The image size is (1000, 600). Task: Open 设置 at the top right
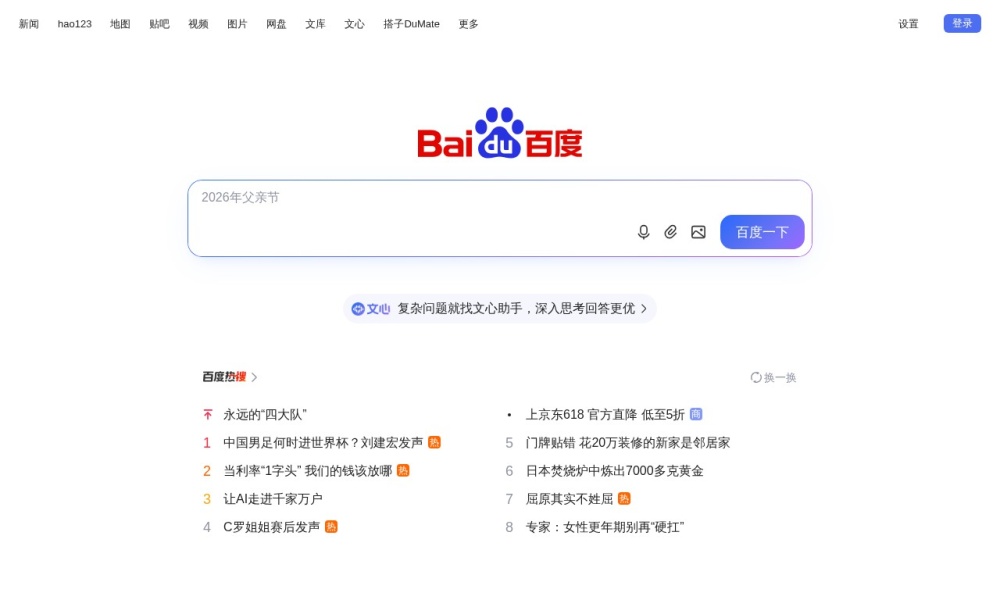(x=909, y=24)
